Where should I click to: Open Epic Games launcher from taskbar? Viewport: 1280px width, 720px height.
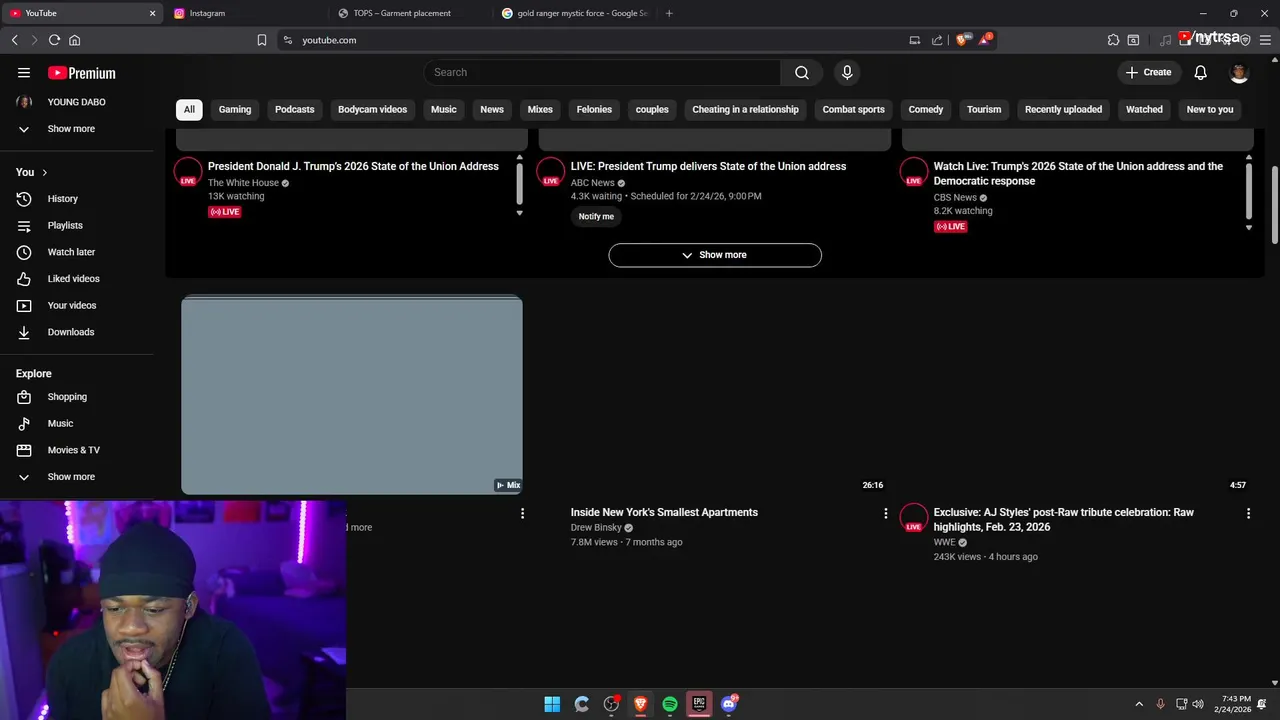[x=699, y=704]
